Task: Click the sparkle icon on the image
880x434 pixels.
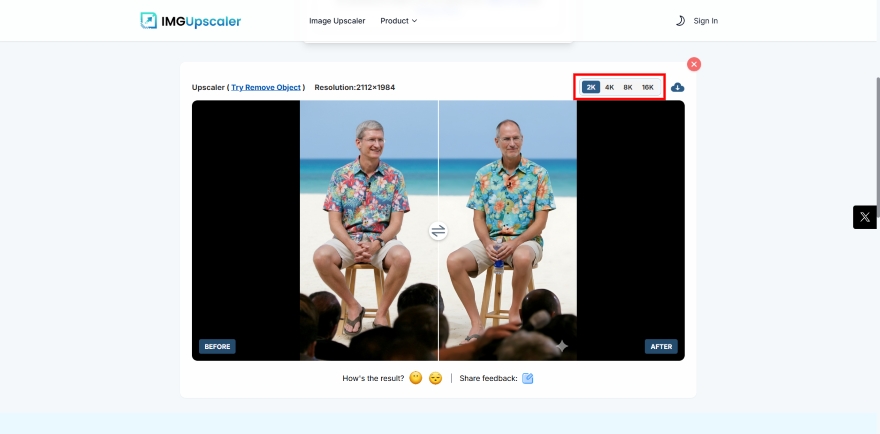Action: click(x=562, y=346)
